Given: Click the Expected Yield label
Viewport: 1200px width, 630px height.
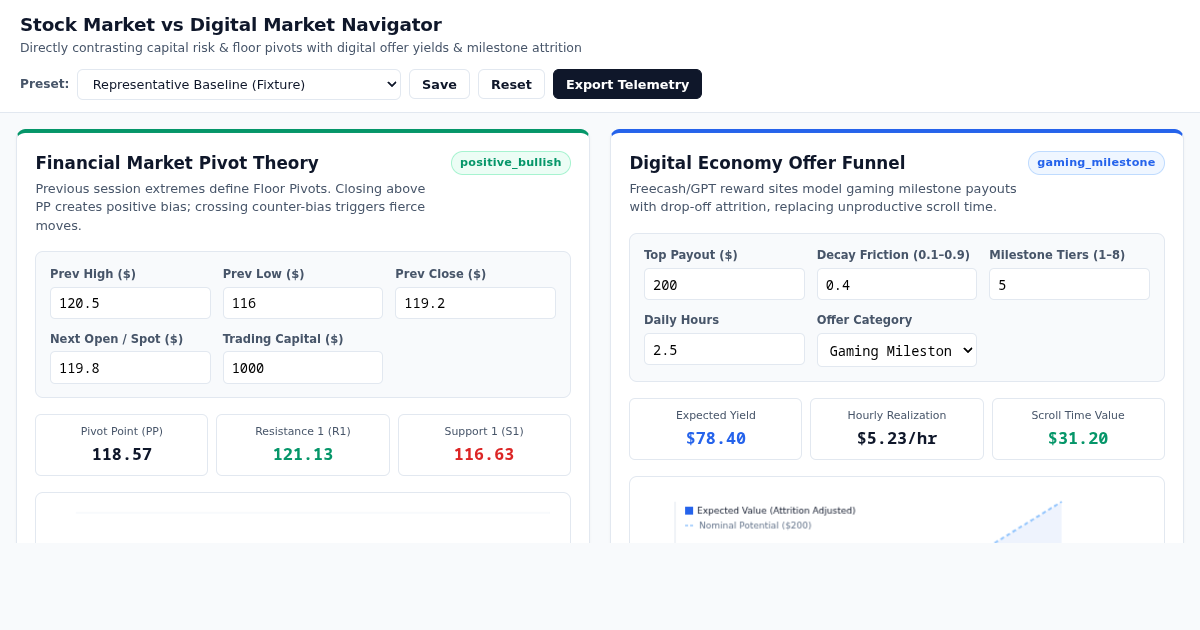Looking at the screenshot, I should tap(716, 415).
